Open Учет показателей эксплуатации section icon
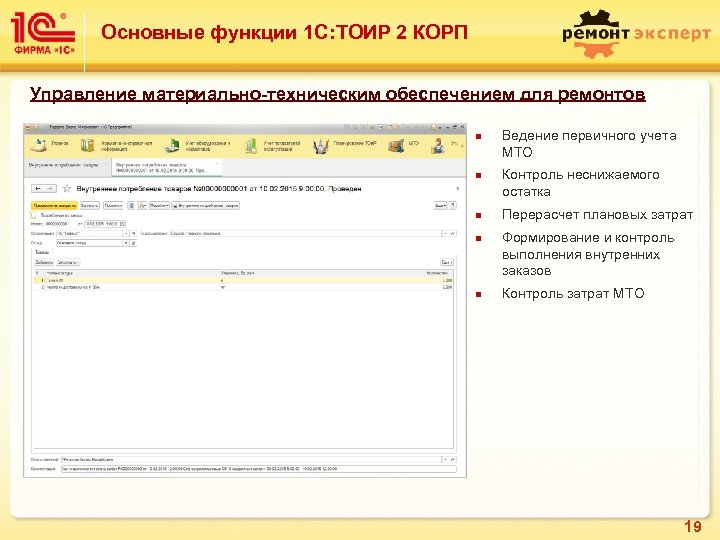 coord(251,146)
